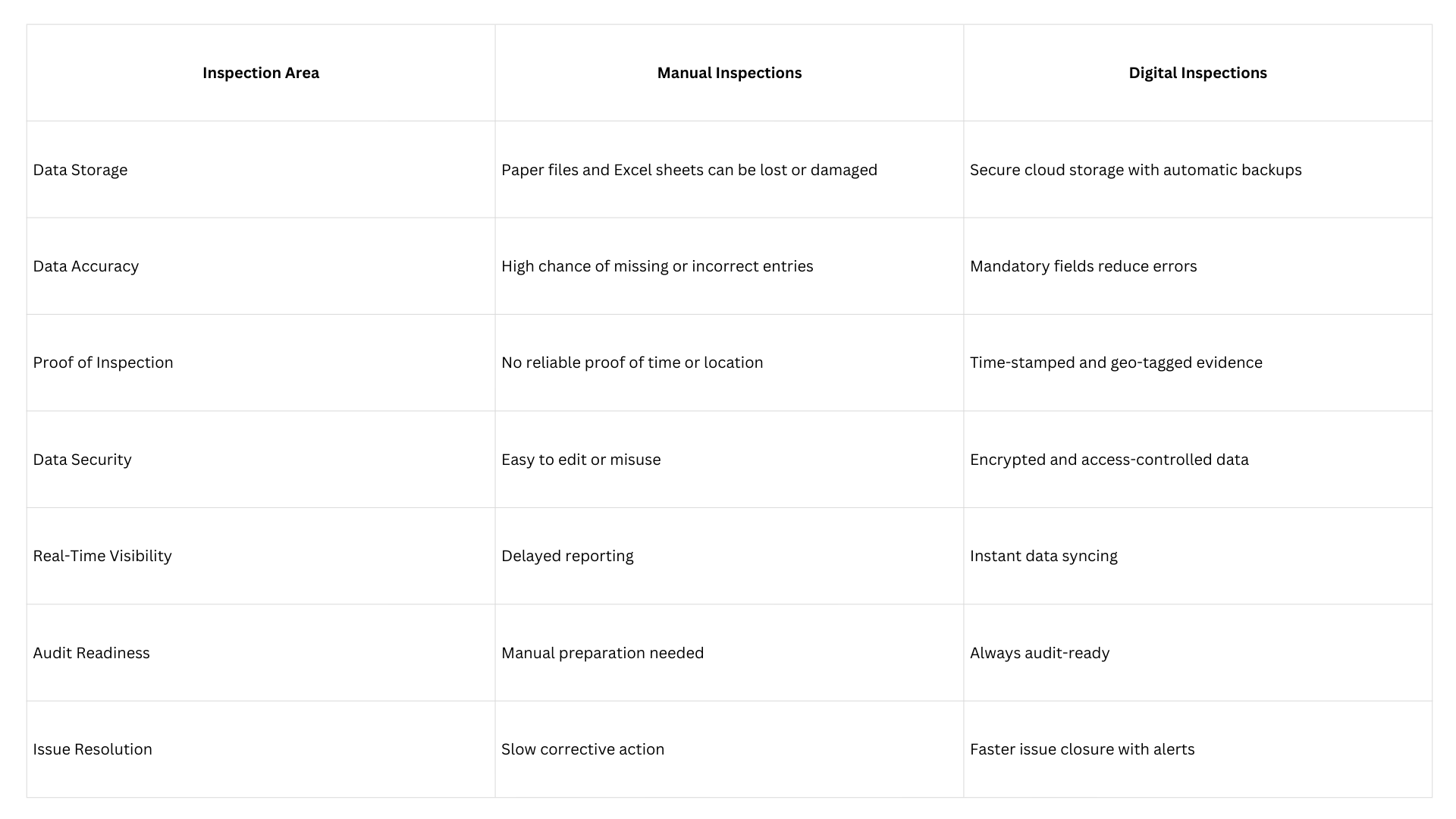Click the time-stamped and geo-tagged evidence cell
Image resolution: width=1456 pixels, height=819 pixels.
click(1116, 362)
